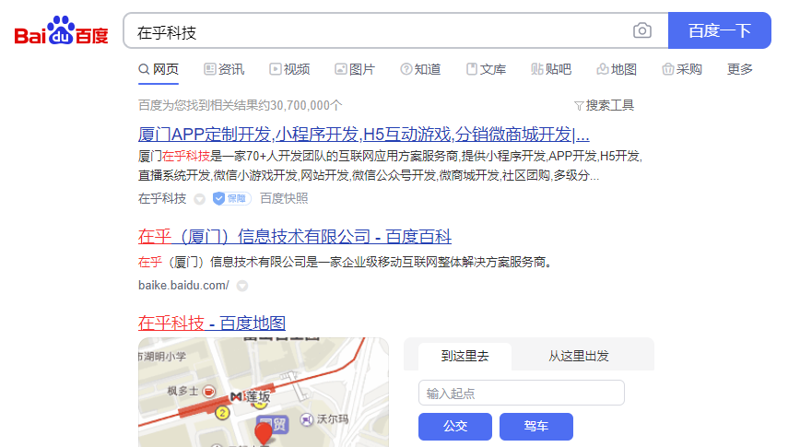Screen dimensions: 800x447
Task: Click the baike.baidu.com/ source URL
Action: tap(184, 285)
